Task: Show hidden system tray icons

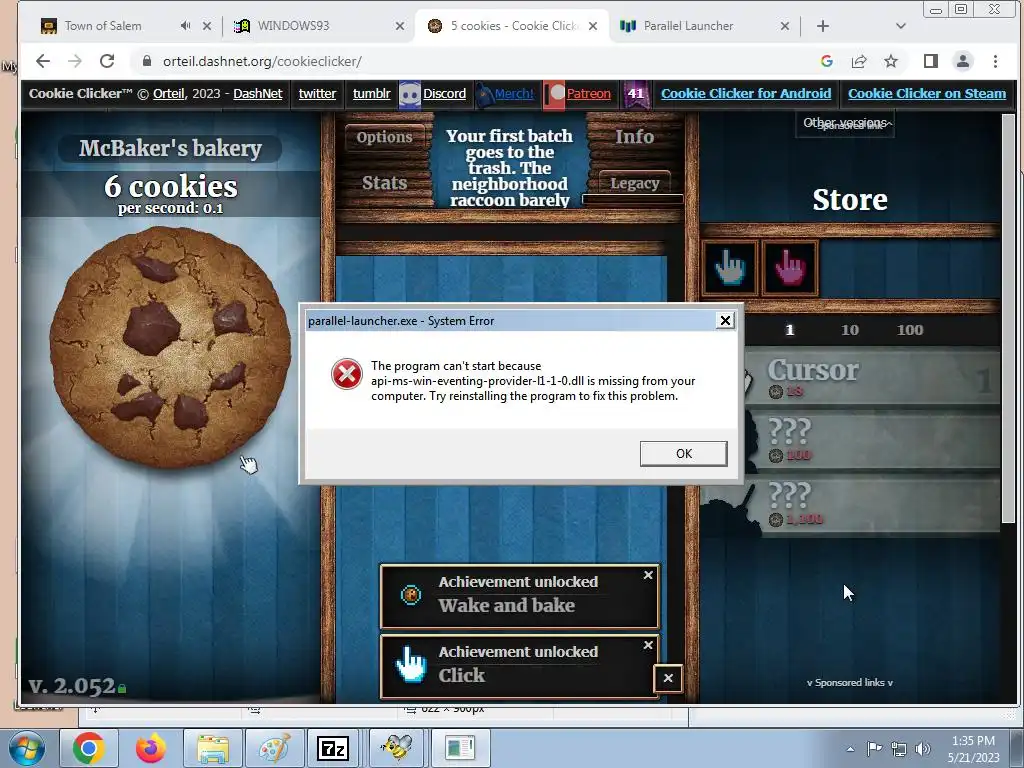Action: coord(850,749)
